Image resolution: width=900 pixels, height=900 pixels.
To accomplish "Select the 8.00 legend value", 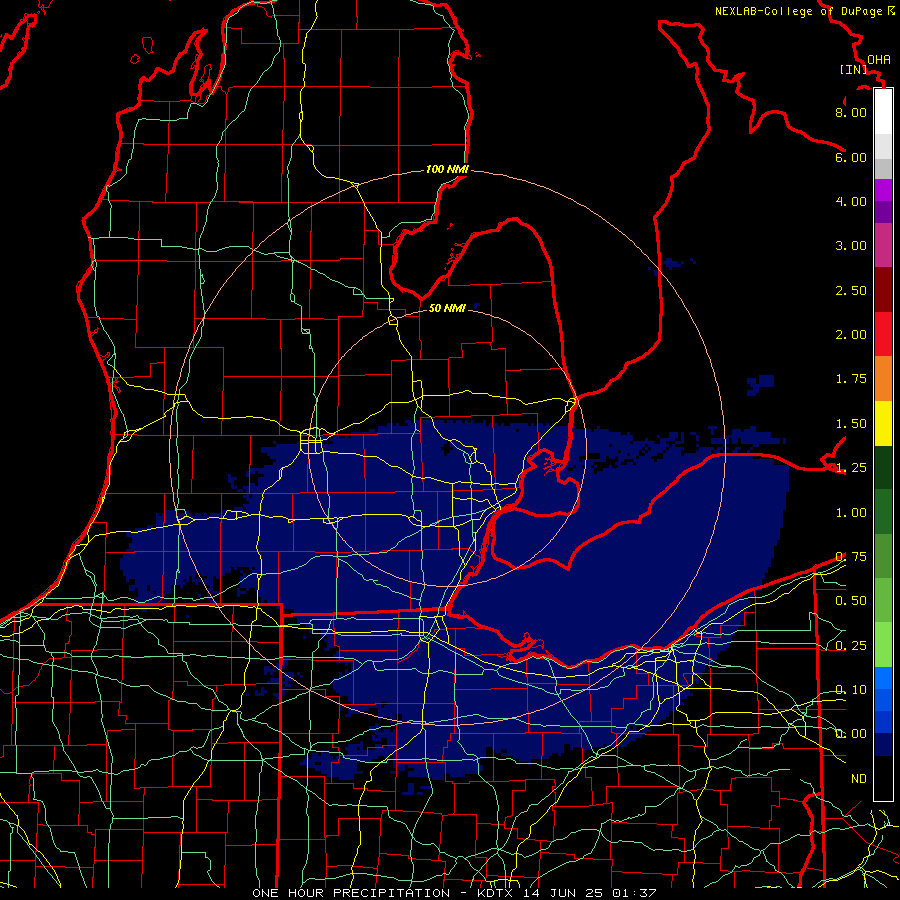I will [851, 112].
